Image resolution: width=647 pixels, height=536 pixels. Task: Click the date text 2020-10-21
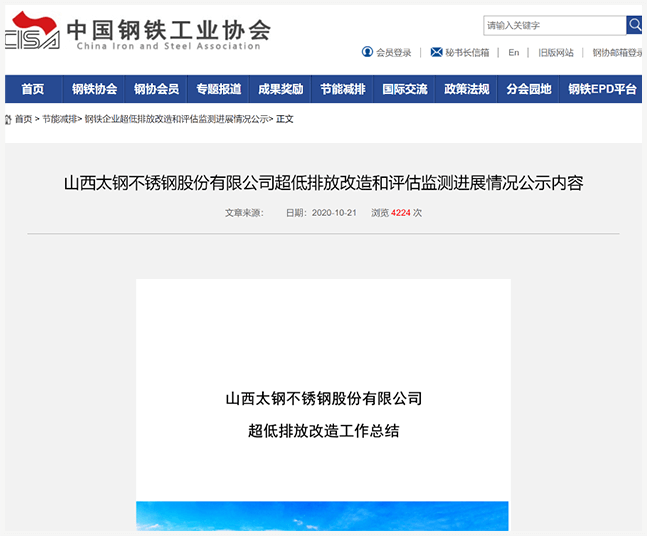click(334, 213)
